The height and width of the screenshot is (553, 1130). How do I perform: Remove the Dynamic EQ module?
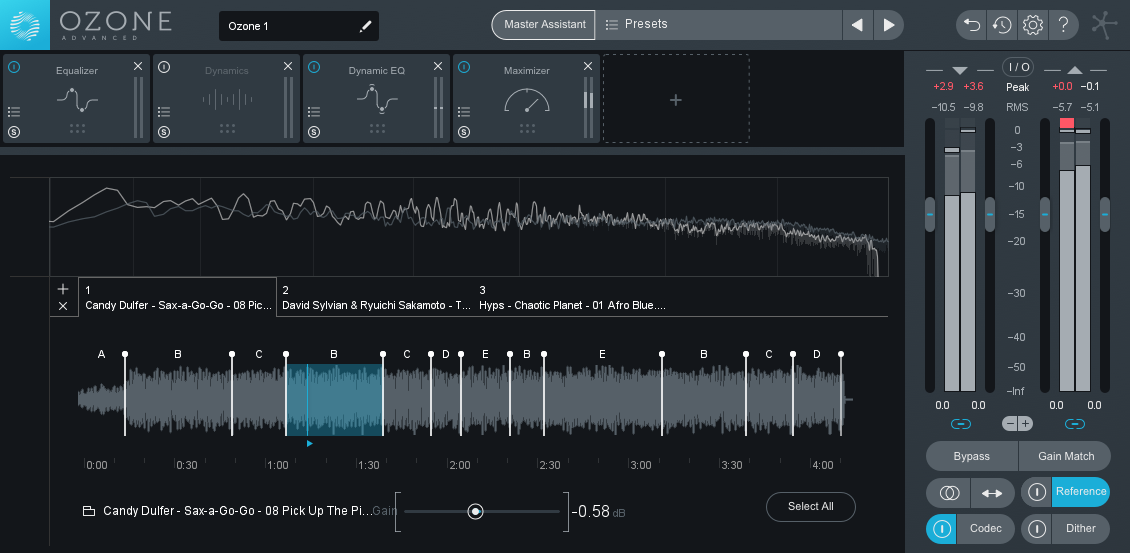click(438, 66)
